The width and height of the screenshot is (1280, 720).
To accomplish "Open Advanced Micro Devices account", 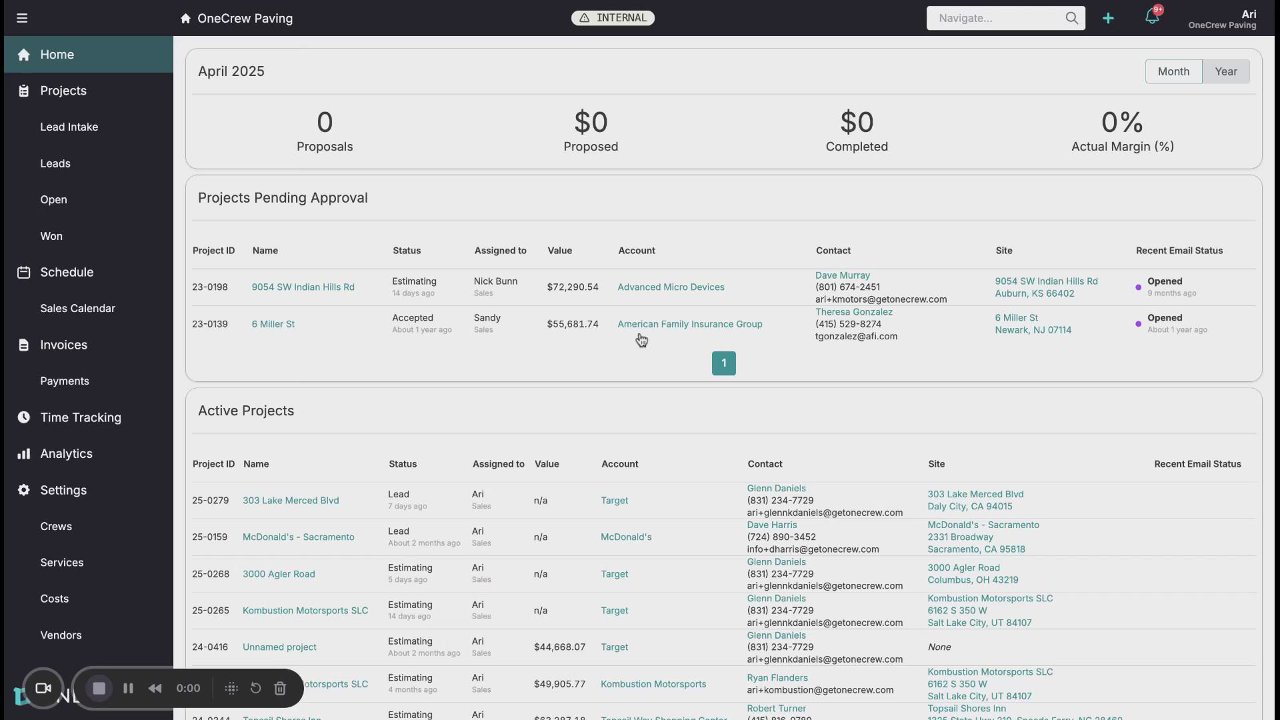I will point(671,287).
